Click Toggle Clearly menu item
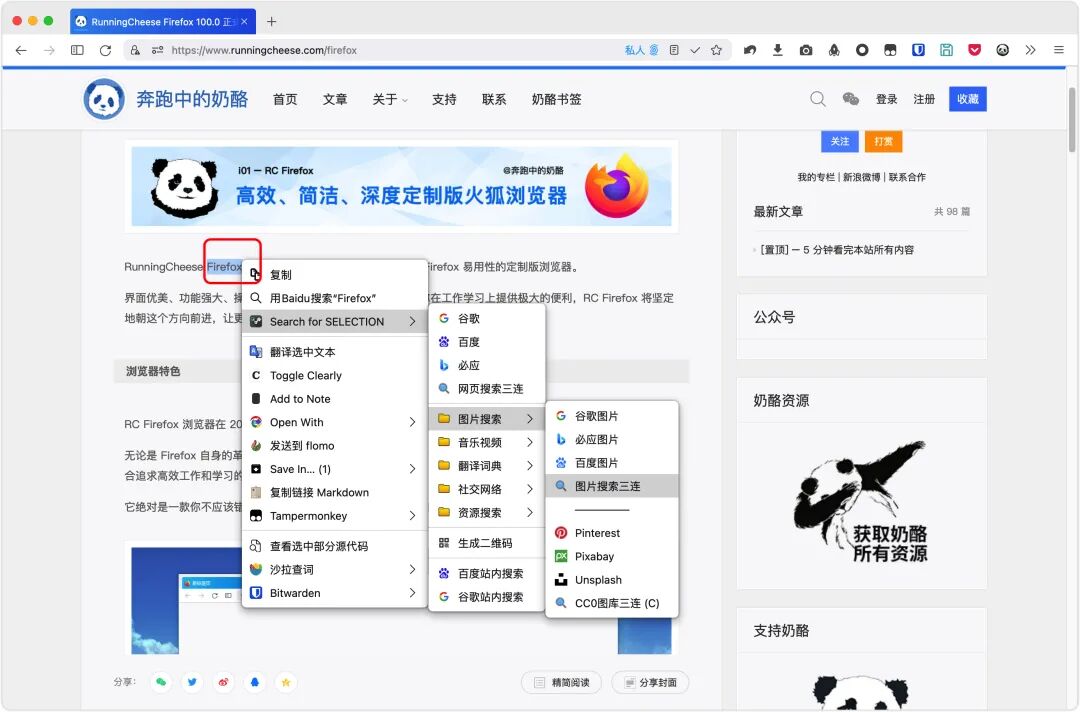 click(335, 375)
